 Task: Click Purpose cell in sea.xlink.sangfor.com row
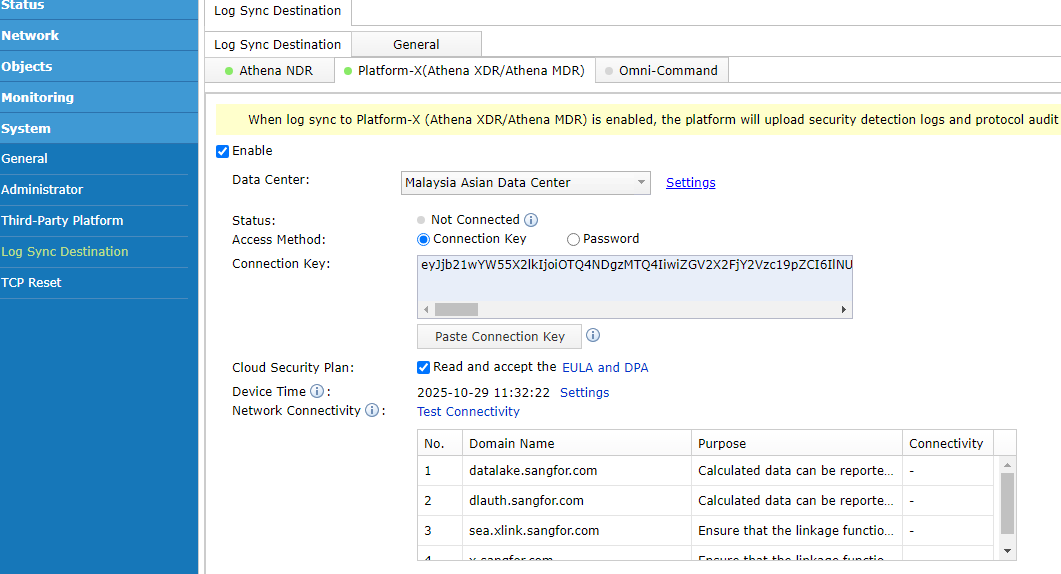click(796, 531)
